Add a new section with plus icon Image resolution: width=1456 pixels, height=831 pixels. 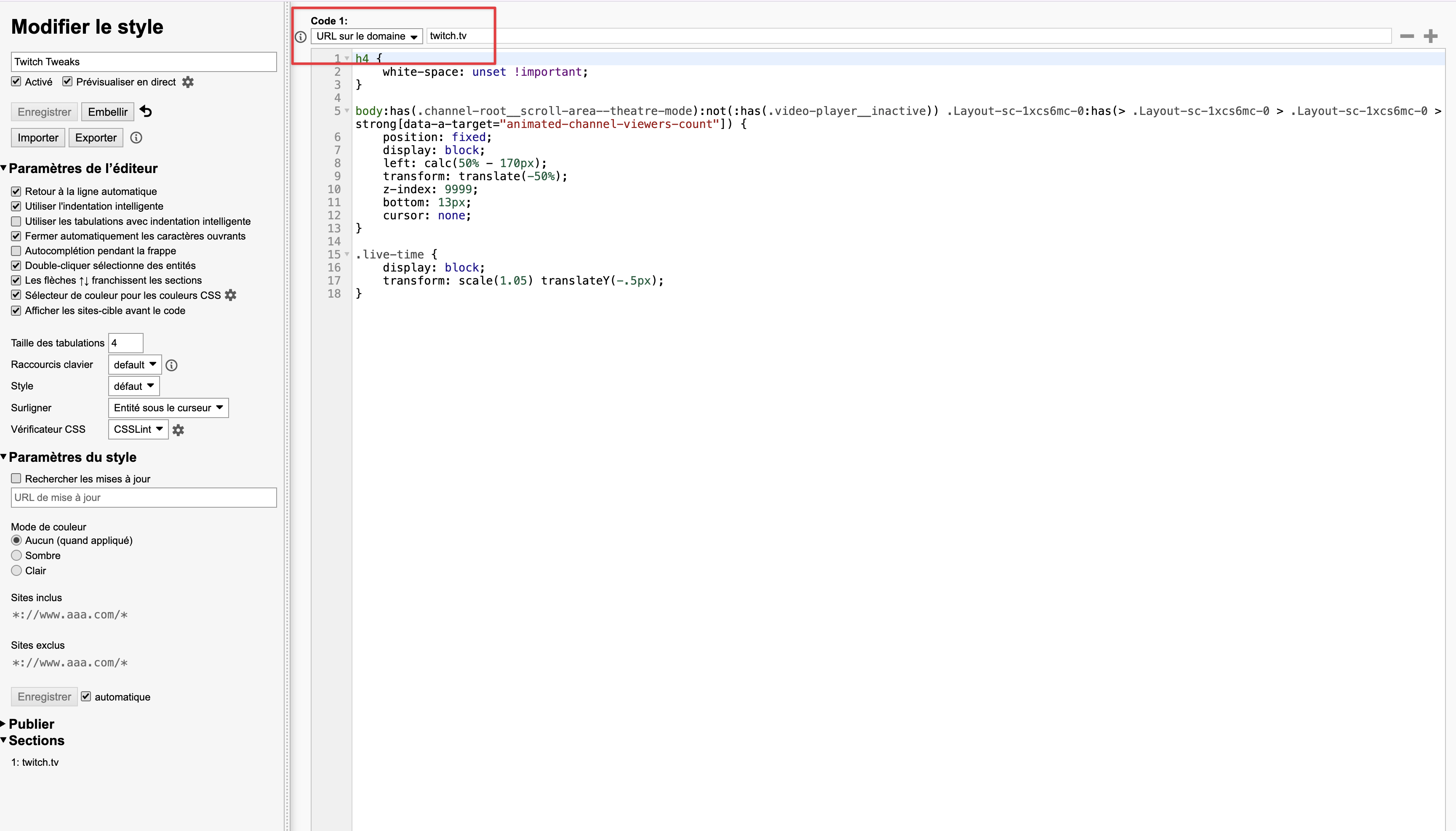[x=1430, y=37]
